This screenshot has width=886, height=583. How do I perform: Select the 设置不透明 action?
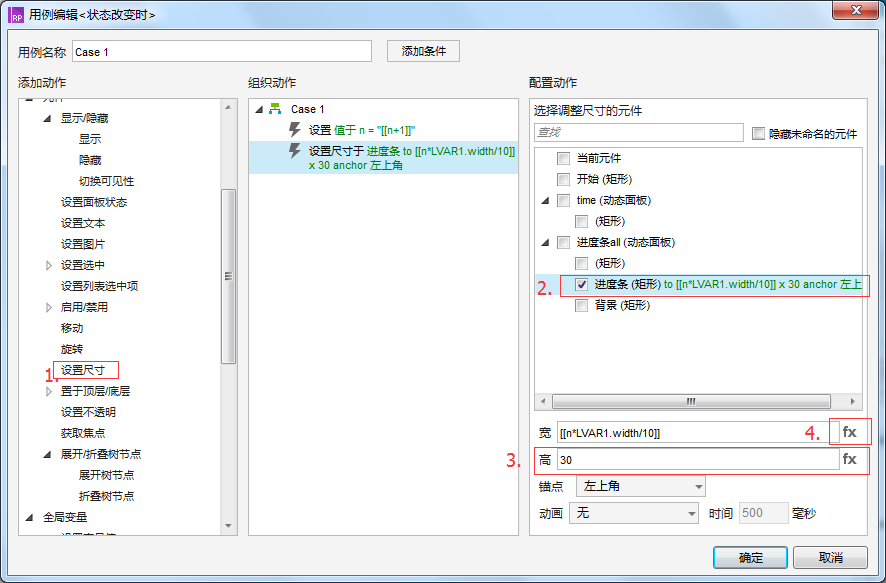[x=88, y=412]
